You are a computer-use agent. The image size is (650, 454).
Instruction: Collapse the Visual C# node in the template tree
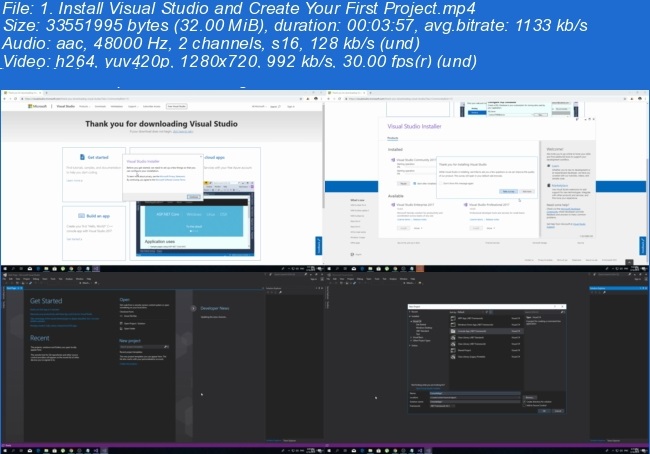point(411,321)
